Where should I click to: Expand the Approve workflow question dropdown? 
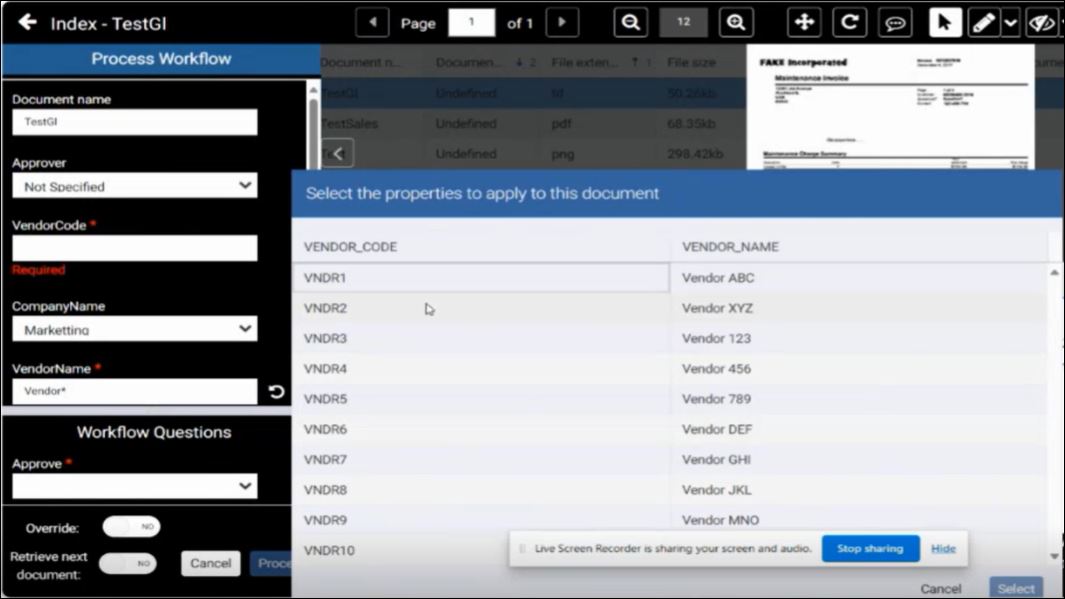click(x=134, y=486)
